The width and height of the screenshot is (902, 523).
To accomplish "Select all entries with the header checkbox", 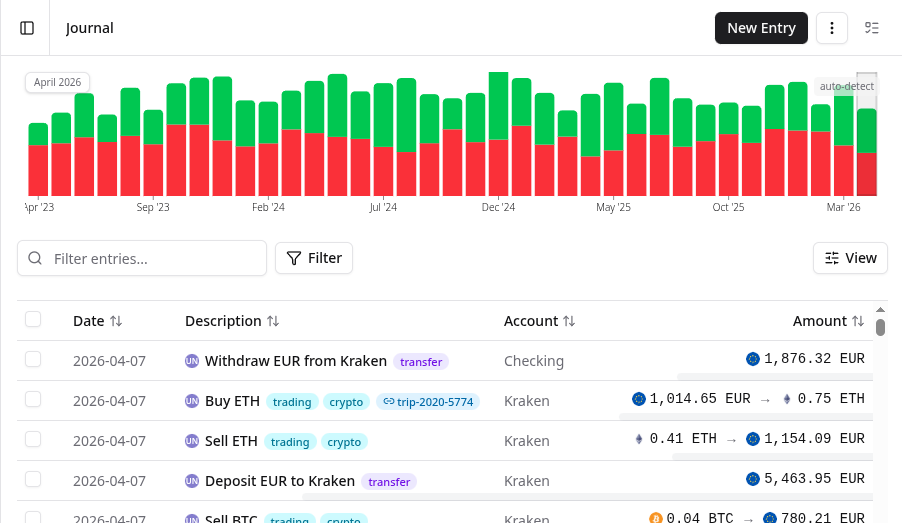I will coord(33,319).
